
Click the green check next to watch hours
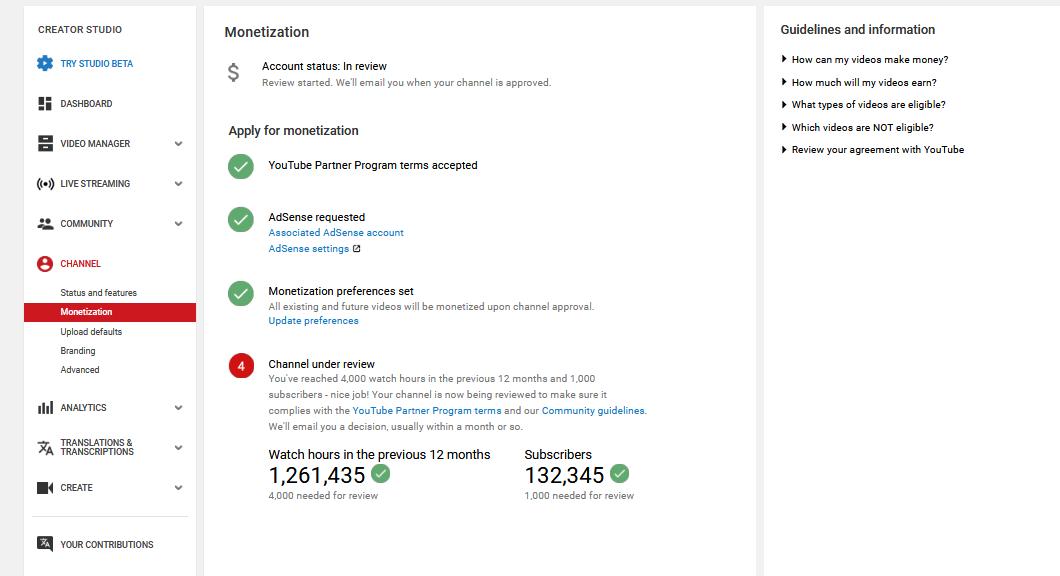[x=381, y=473]
